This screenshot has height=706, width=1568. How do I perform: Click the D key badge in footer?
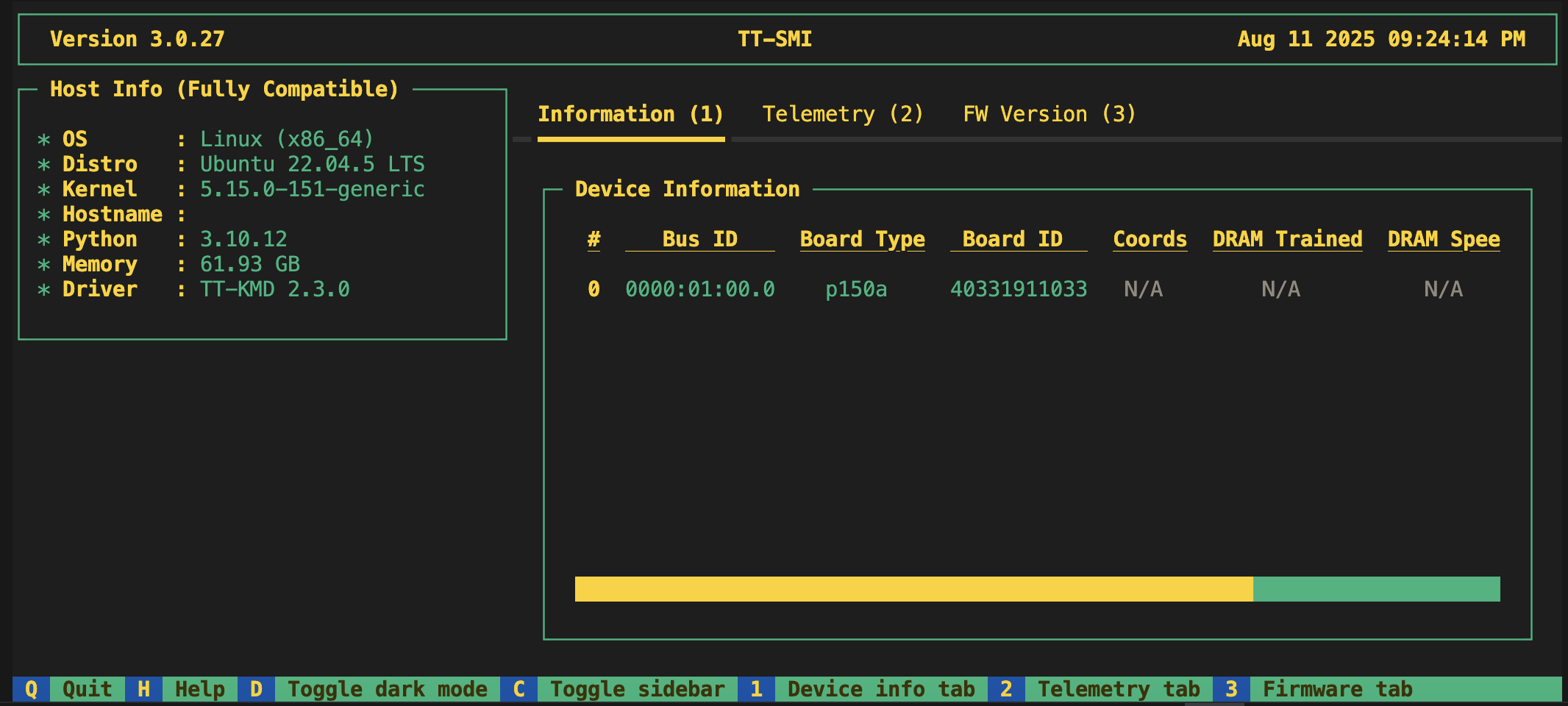256,689
